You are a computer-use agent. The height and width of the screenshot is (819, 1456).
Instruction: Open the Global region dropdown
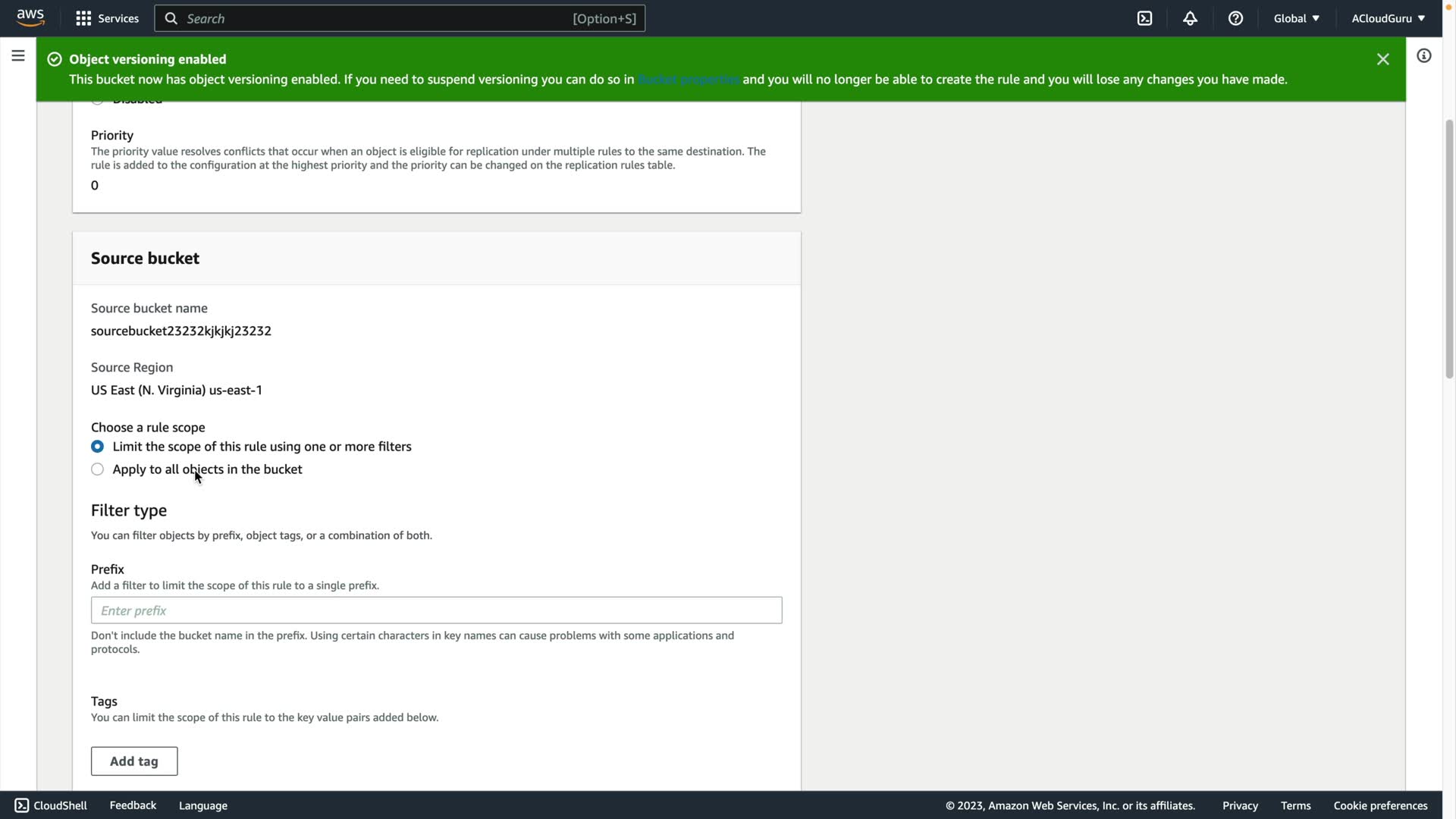(x=1296, y=18)
